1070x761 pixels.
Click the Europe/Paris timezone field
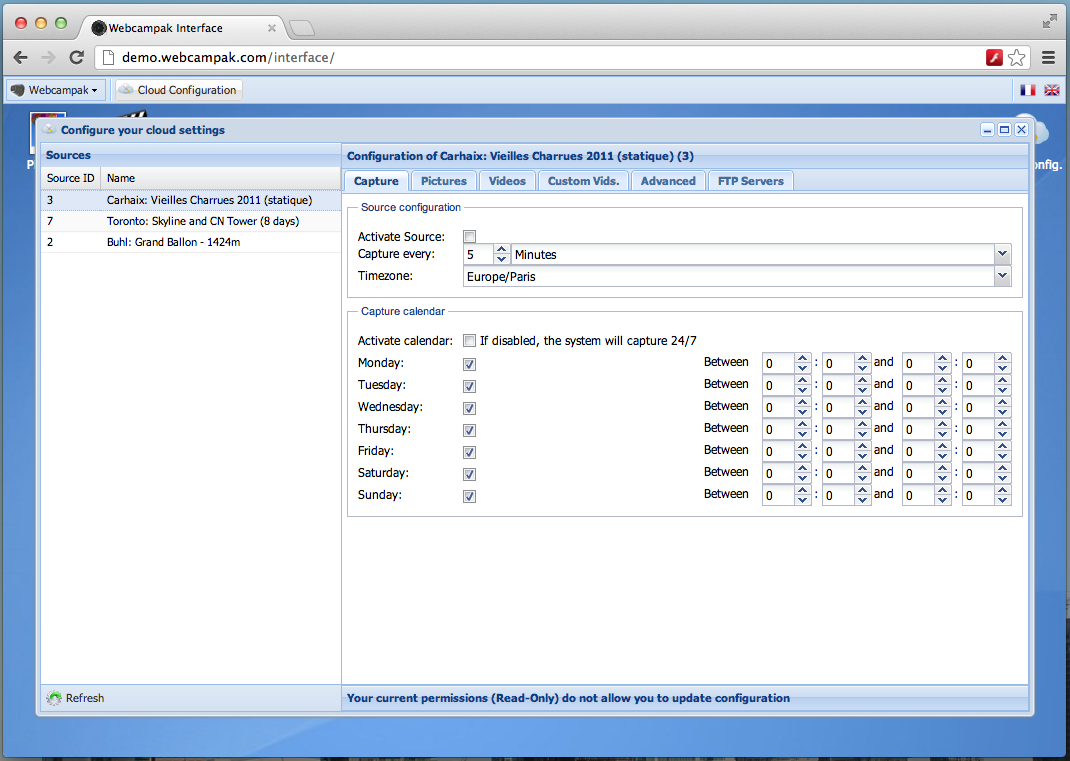[729, 276]
